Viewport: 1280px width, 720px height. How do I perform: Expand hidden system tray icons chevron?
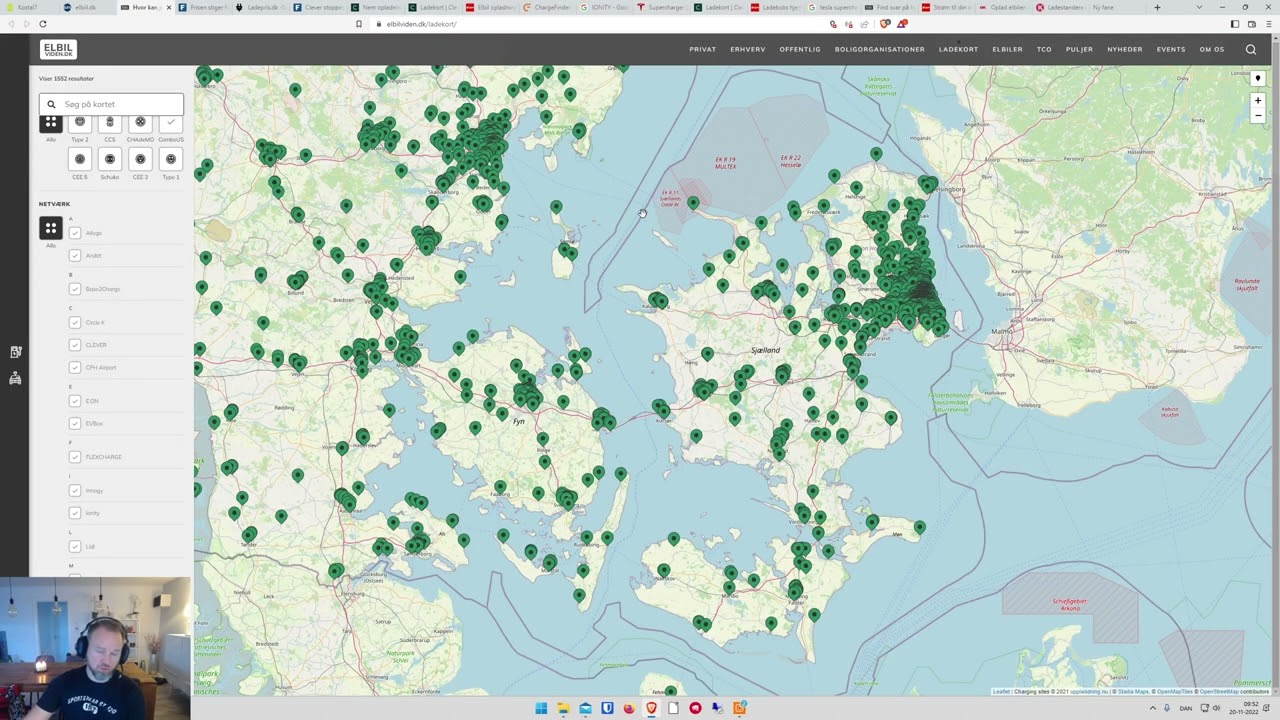(1151, 708)
